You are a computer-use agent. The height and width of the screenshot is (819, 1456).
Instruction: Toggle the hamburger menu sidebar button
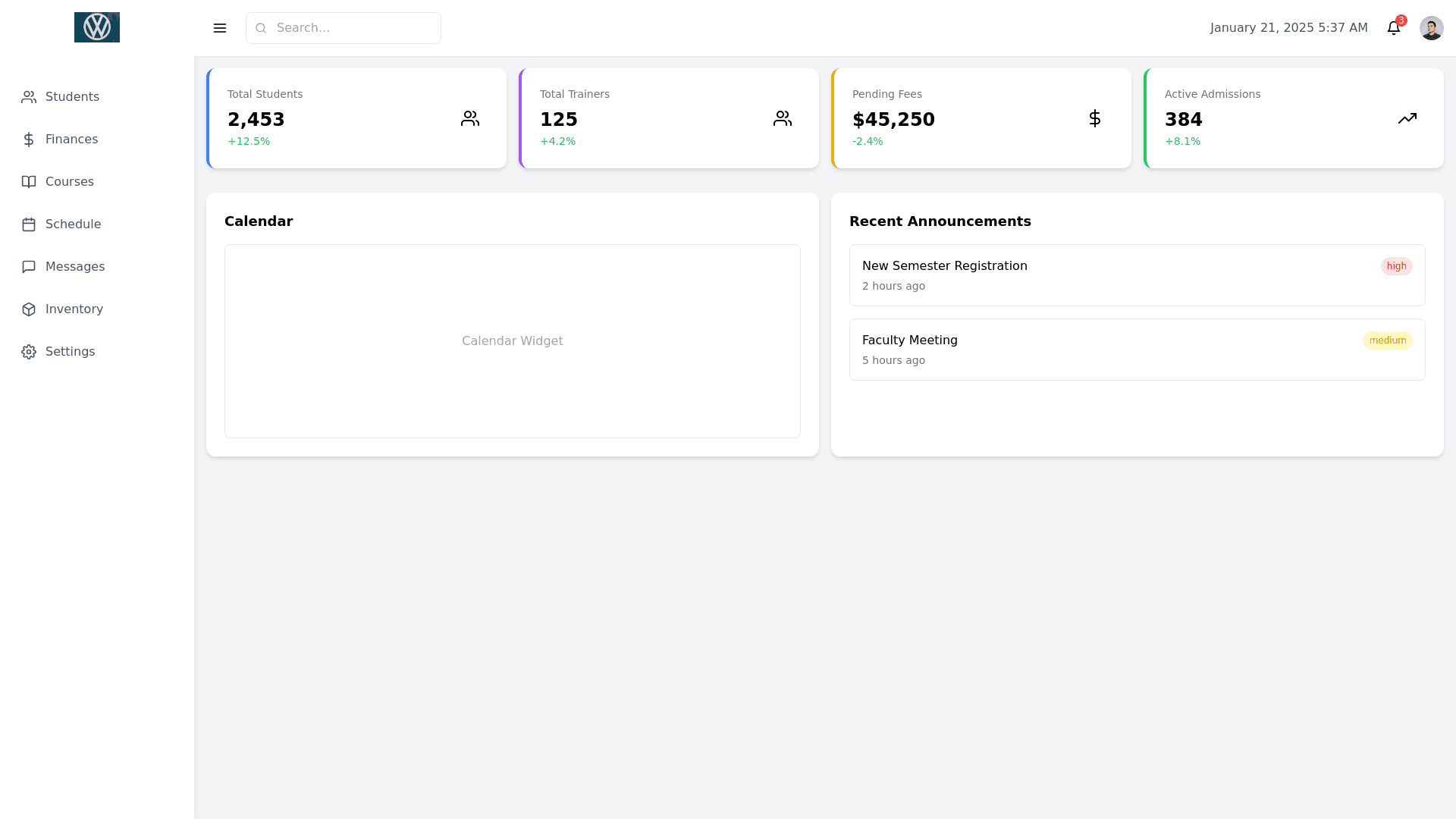pyautogui.click(x=220, y=28)
